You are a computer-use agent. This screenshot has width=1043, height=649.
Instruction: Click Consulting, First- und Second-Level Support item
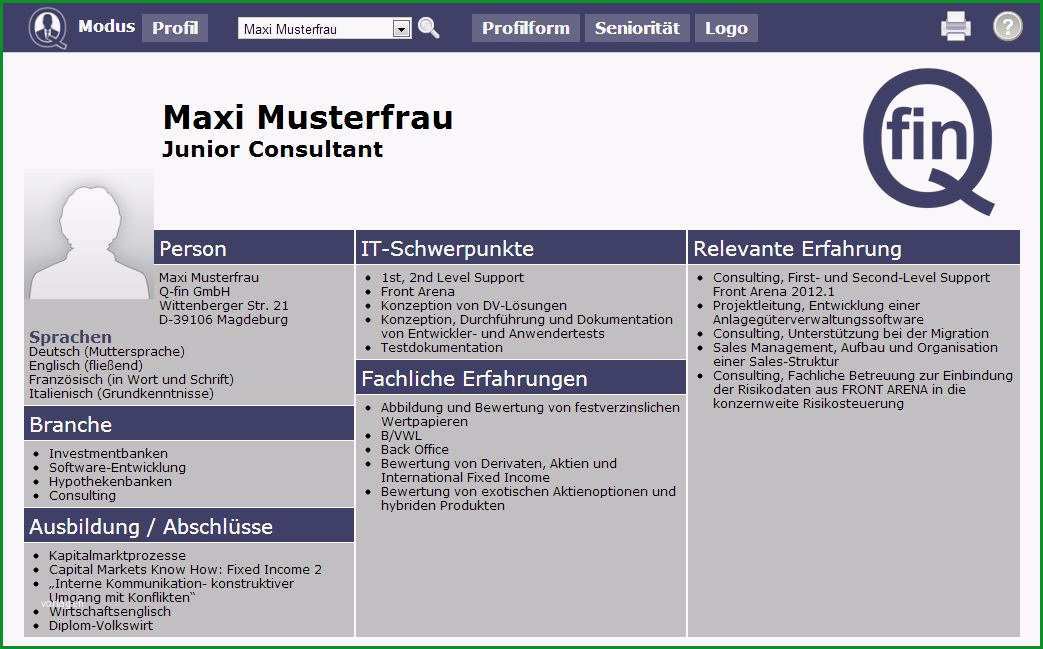point(851,284)
